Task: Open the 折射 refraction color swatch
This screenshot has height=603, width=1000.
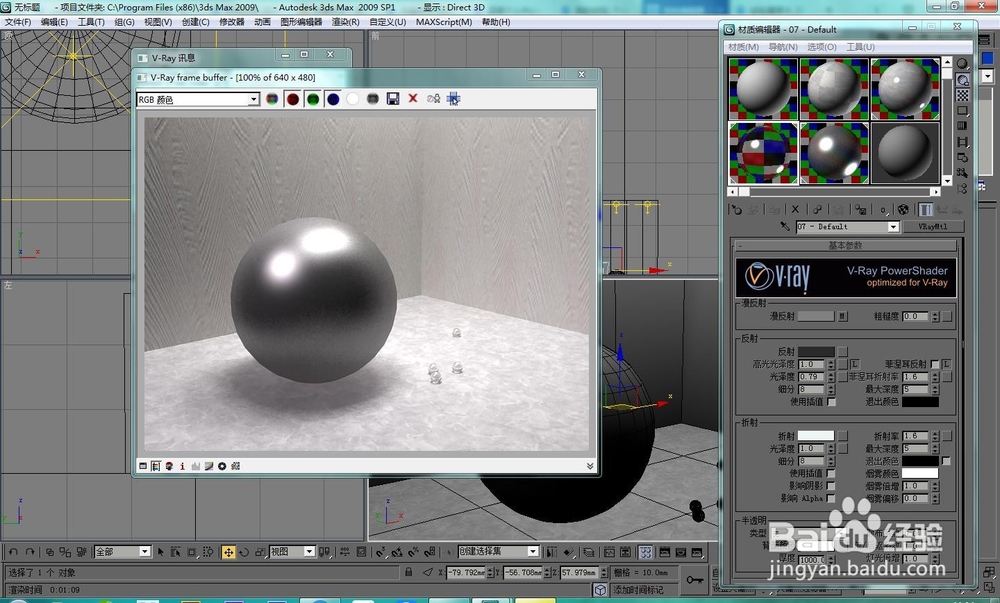Action: [x=816, y=436]
